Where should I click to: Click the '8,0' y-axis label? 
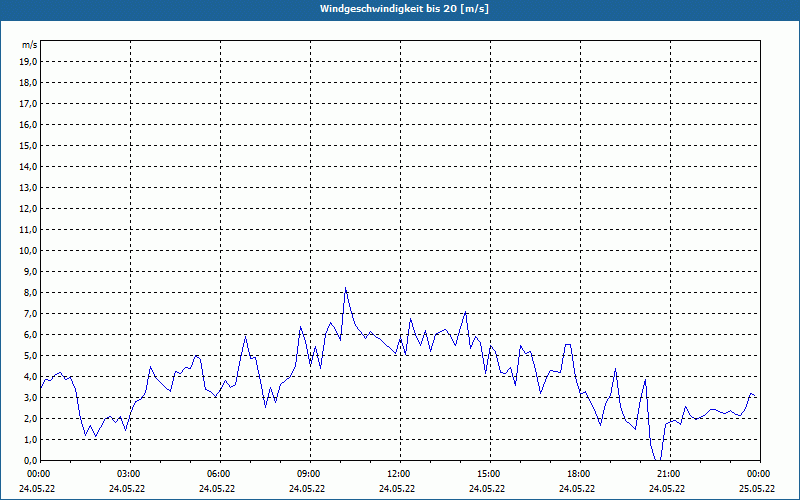tap(30, 292)
